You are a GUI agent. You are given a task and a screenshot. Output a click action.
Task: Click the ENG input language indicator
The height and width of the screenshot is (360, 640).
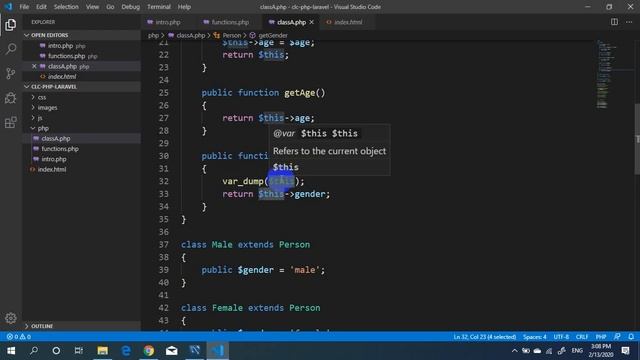(577, 351)
